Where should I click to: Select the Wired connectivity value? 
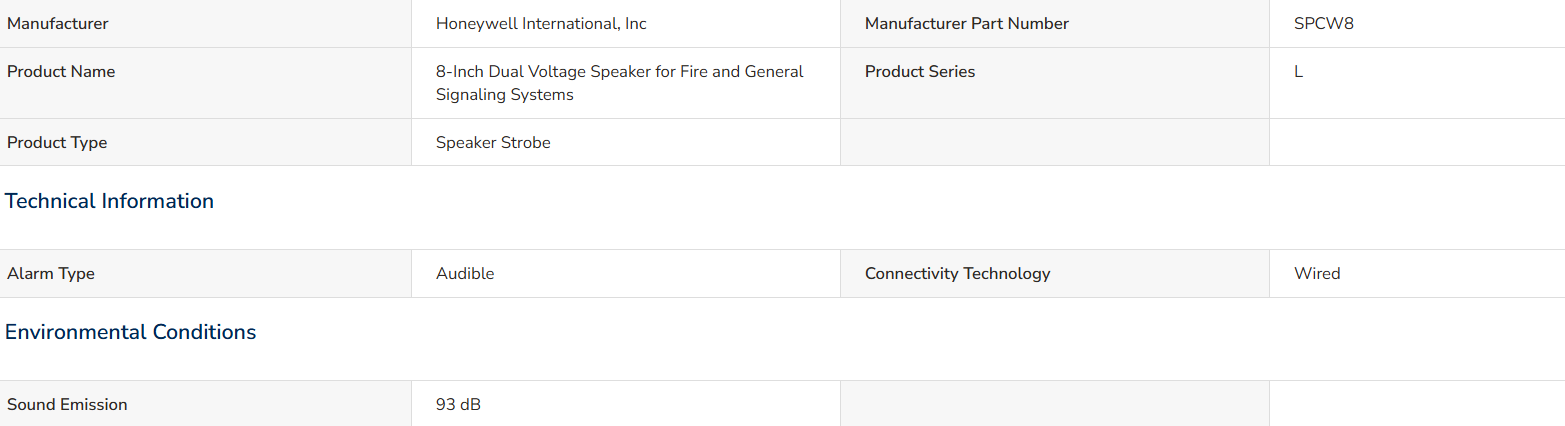tap(1317, 274)
